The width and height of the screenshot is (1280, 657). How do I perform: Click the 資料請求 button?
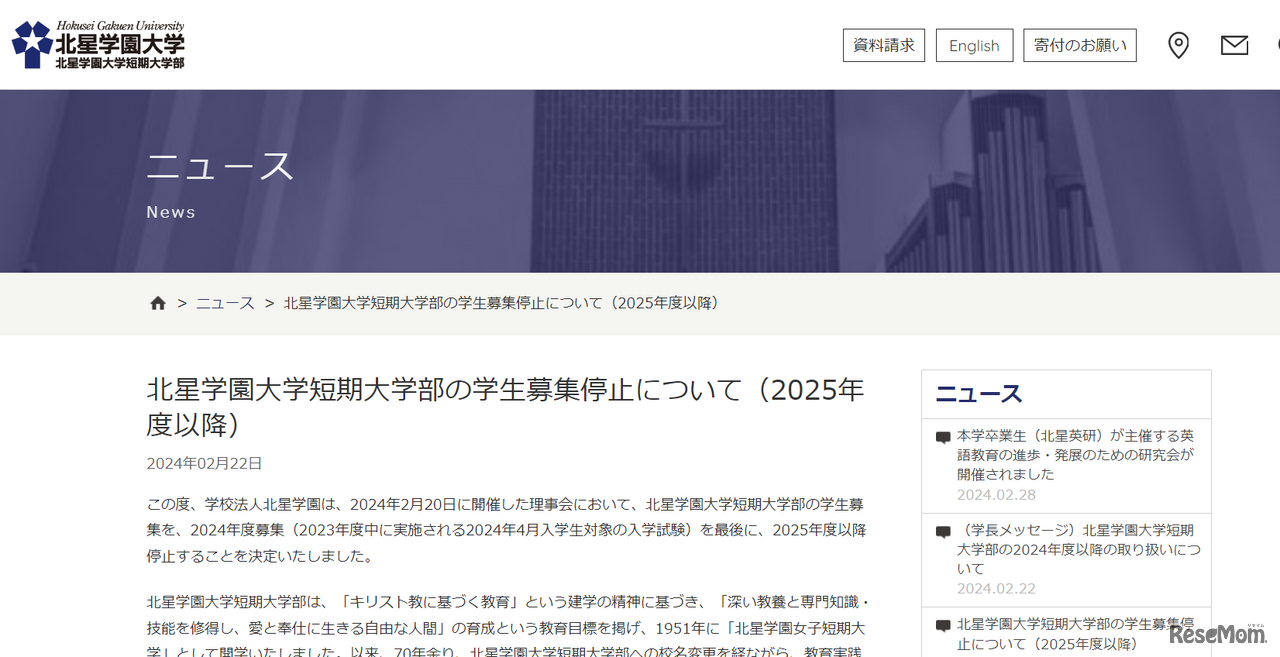[x=883, y=45]
